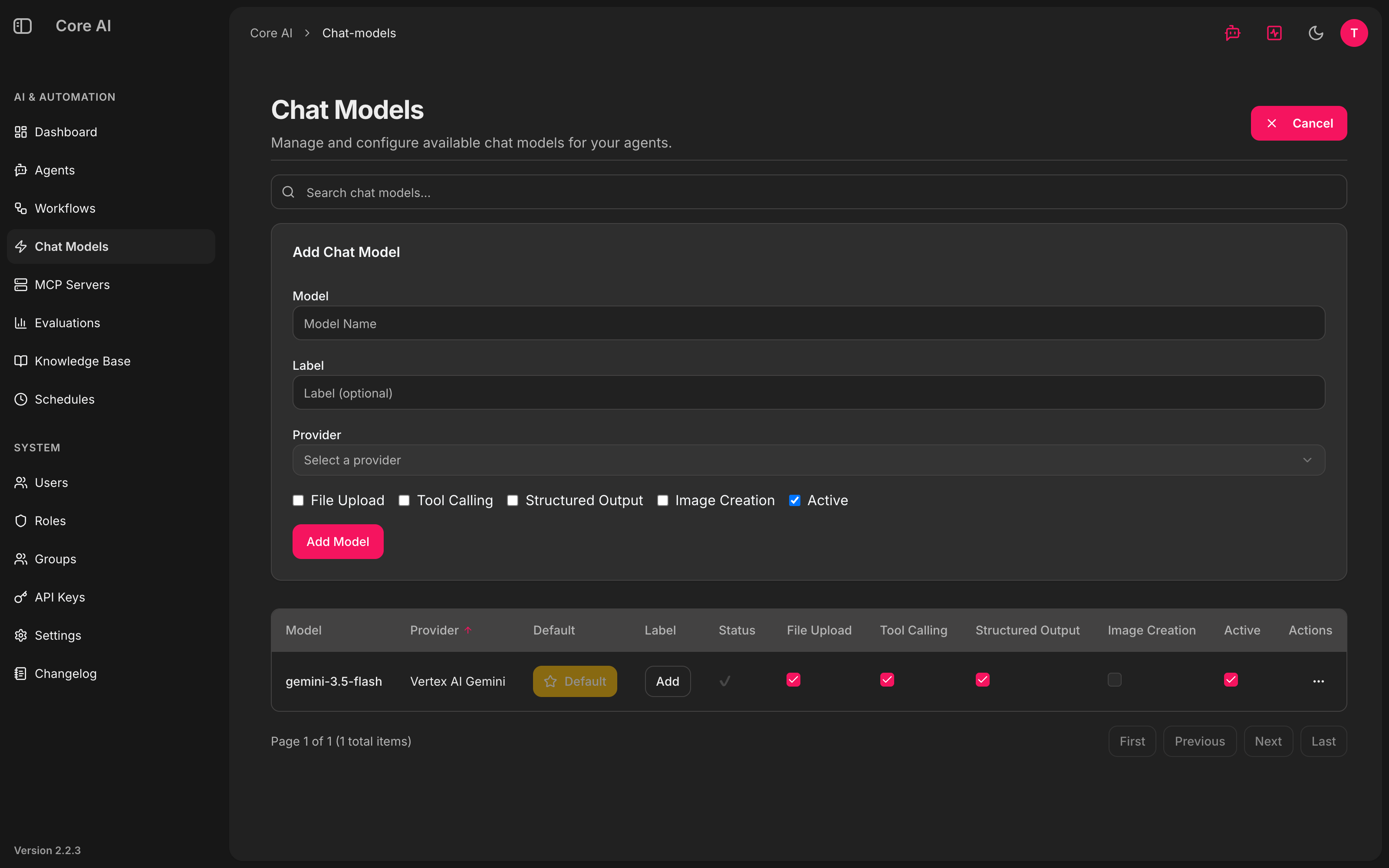Click the Add Model button
Viewport: 1389px width, 868px height.
[338, 541]
